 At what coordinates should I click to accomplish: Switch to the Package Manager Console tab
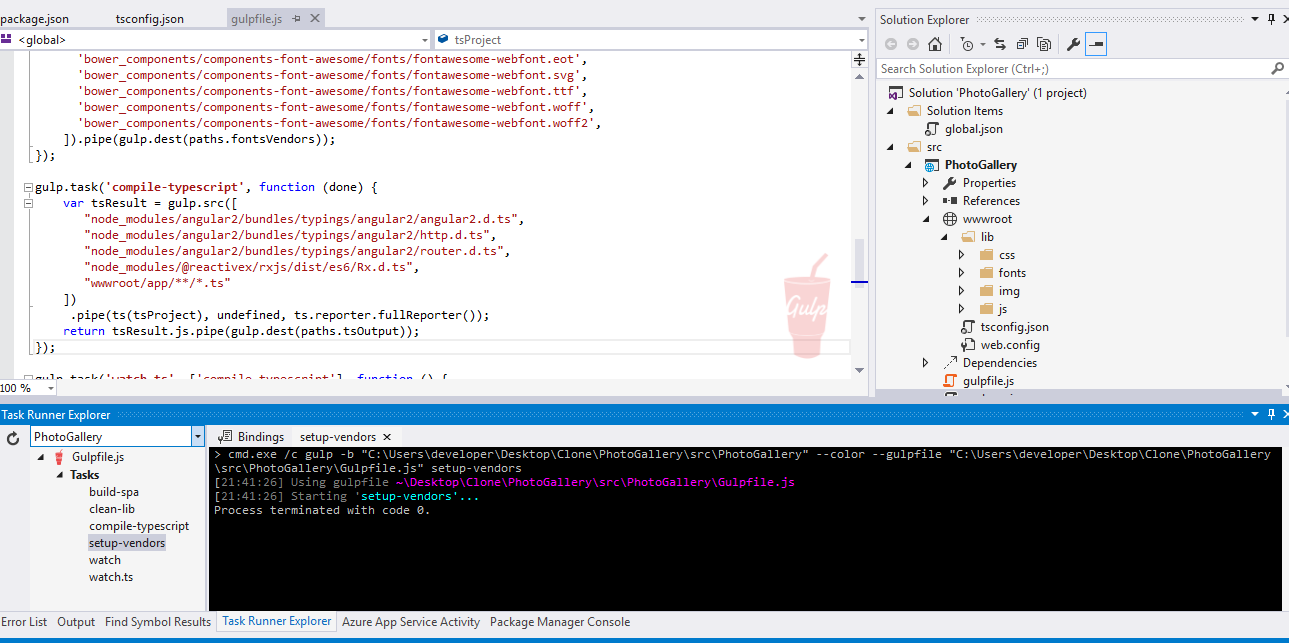click(559, 622)
